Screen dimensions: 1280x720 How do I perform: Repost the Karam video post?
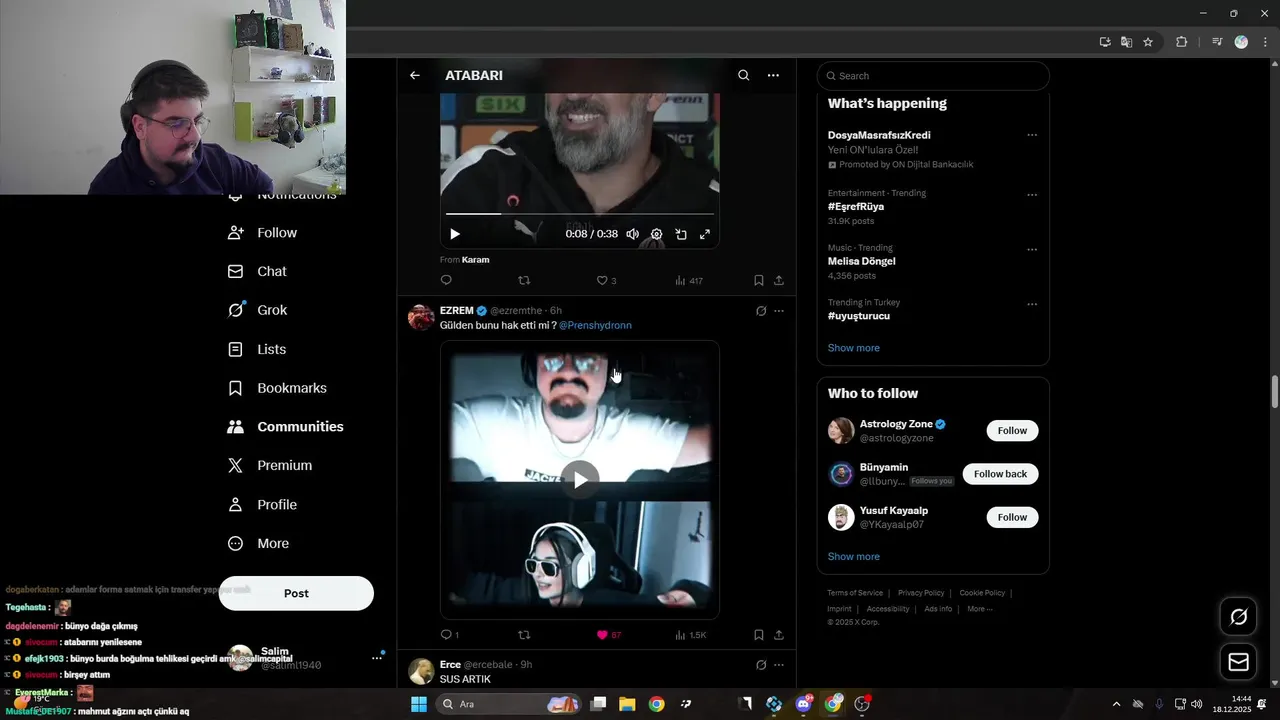[x=524, y=281]
